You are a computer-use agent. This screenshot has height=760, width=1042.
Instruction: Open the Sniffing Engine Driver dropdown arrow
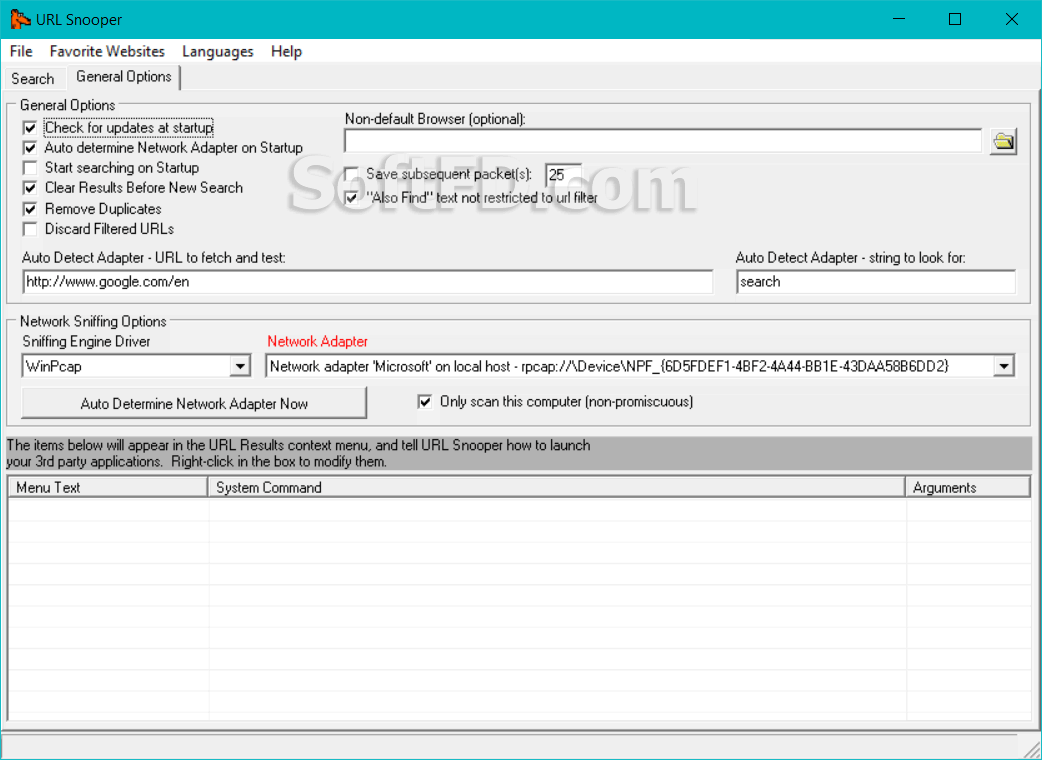[240, 366]
